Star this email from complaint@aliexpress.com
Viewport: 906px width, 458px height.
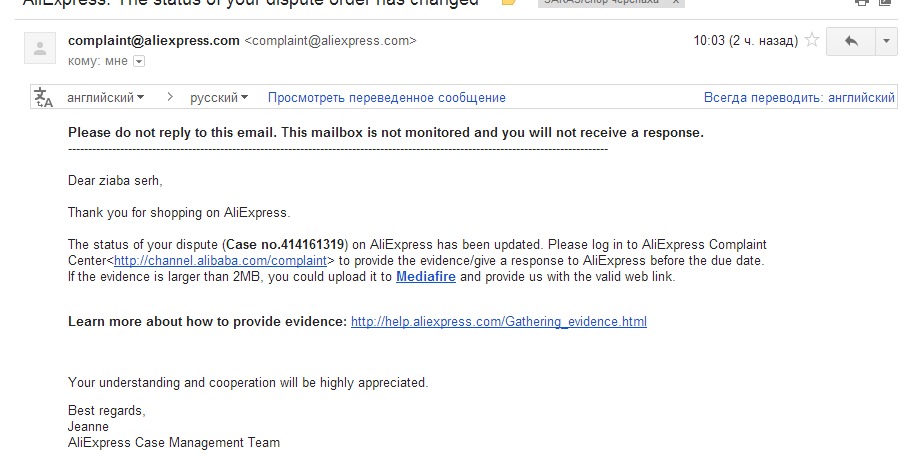(812, 40)
